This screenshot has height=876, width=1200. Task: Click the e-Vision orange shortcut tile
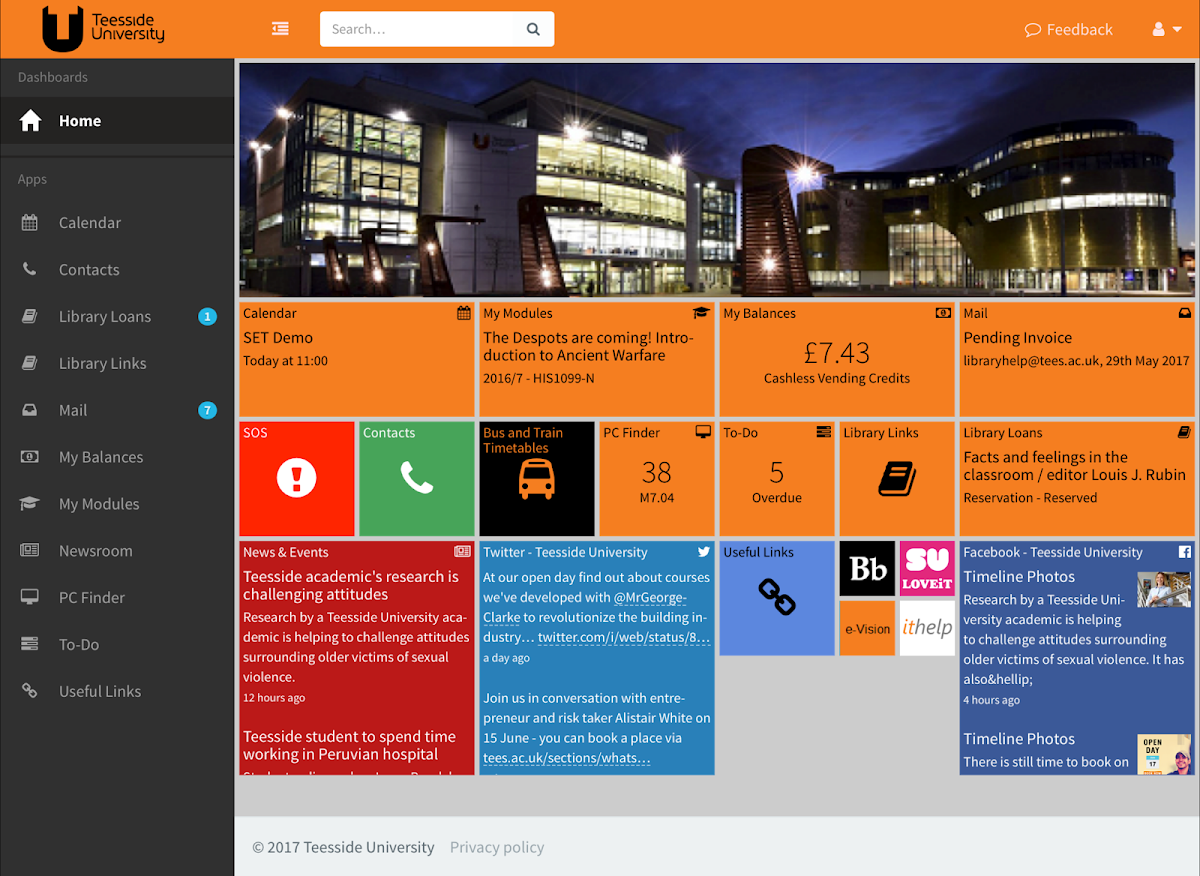pyautogui.click(x=867, y=628)
